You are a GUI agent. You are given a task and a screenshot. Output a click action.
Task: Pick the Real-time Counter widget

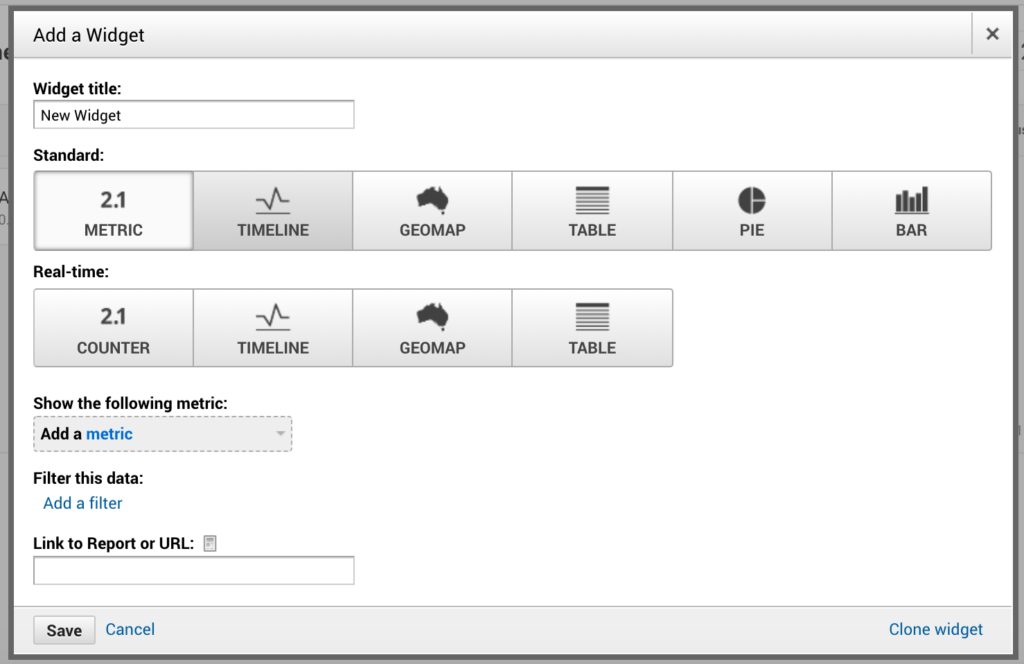coord(114,328)
